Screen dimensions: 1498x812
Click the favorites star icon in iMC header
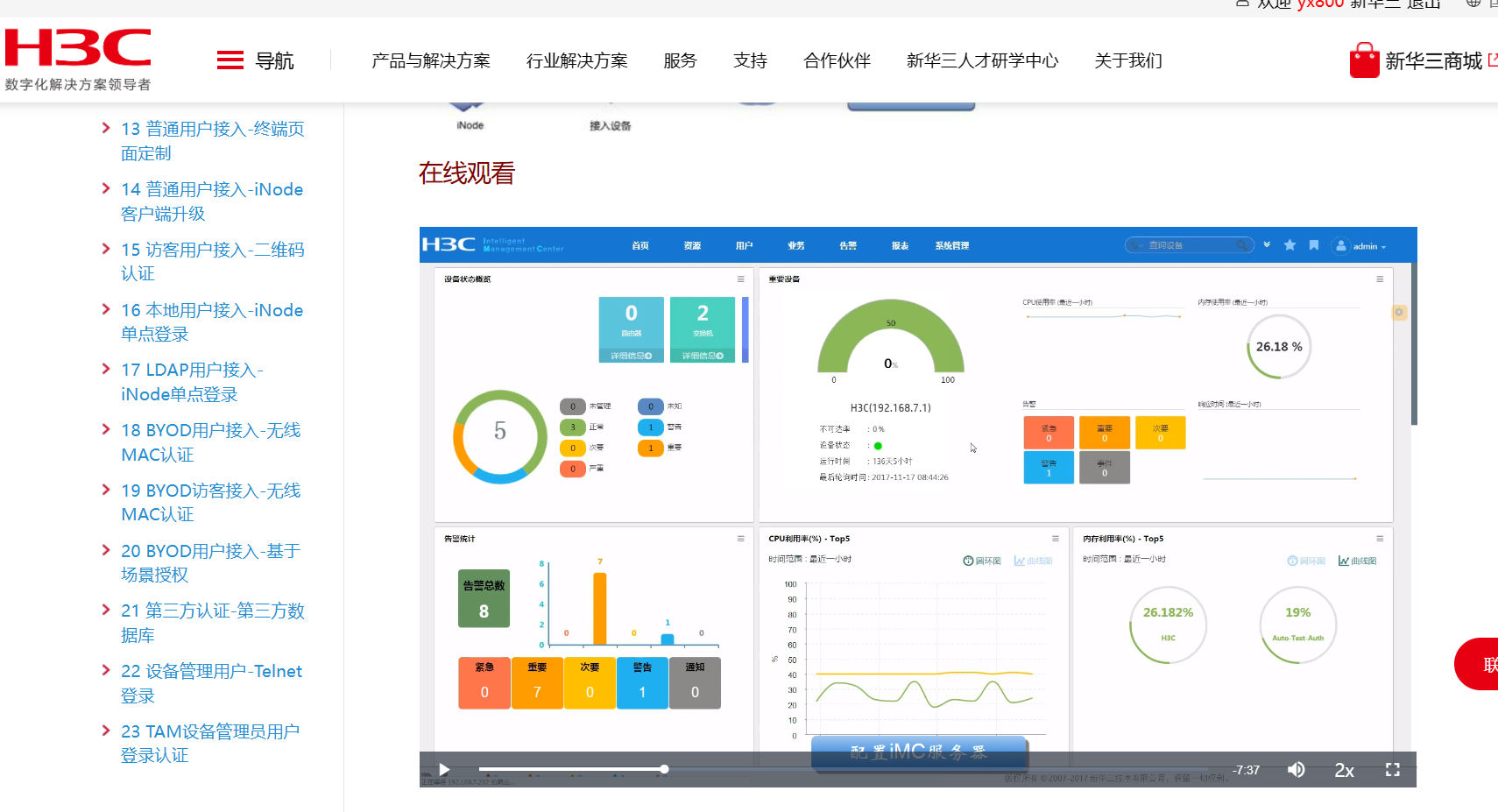(x=1290, y=245)
